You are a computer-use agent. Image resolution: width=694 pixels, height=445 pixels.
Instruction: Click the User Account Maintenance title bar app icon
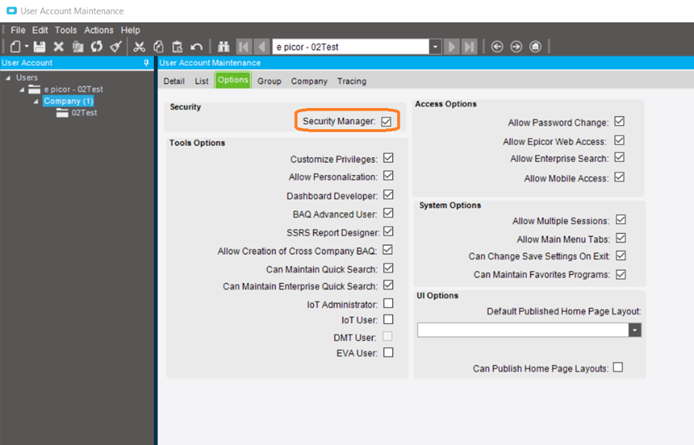tap(12, 11)
